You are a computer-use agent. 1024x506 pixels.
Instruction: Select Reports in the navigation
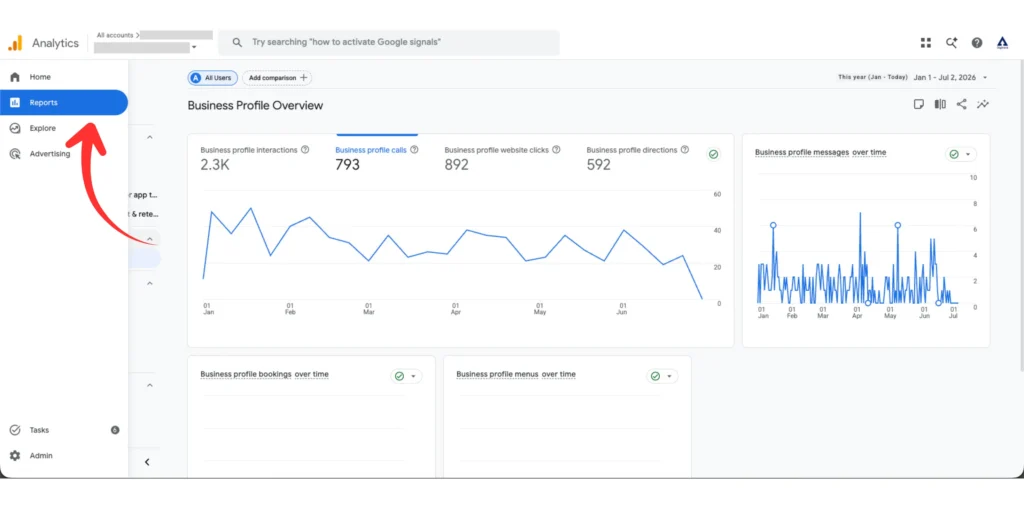tap(64, 103)
